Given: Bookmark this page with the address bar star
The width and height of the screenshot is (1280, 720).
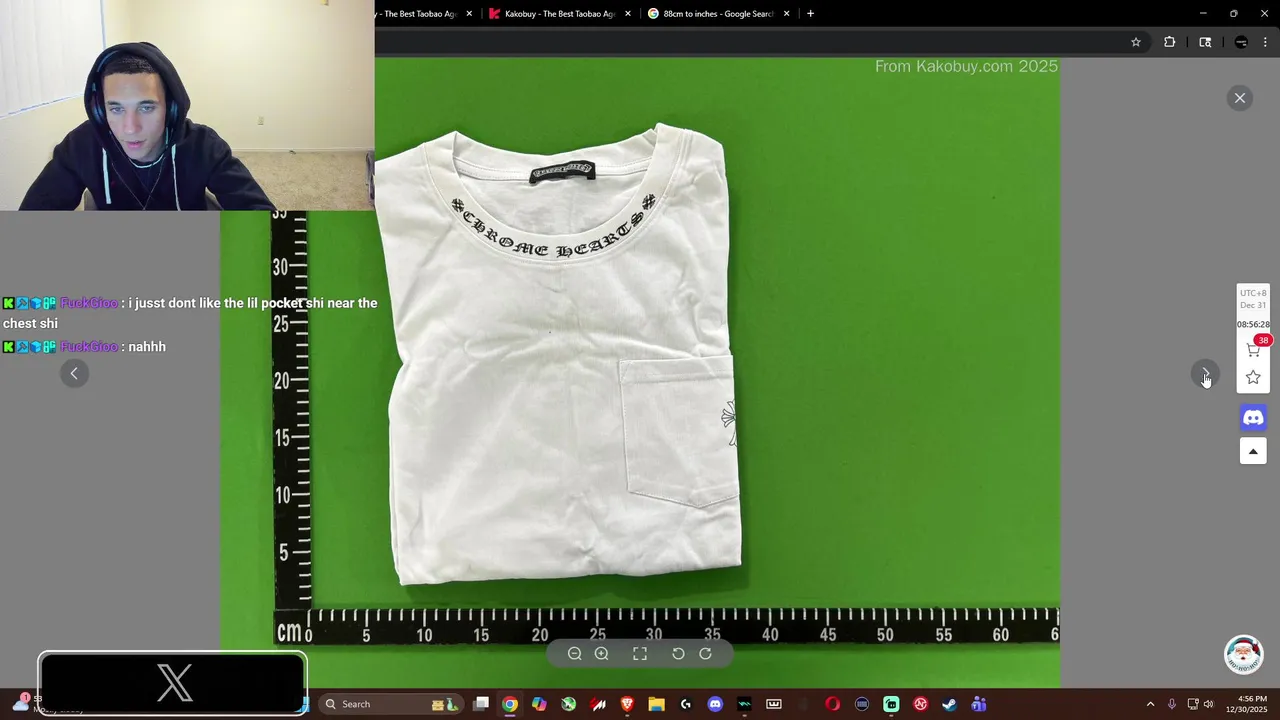Looking at the screenshot, I should tap(1136, 42).
